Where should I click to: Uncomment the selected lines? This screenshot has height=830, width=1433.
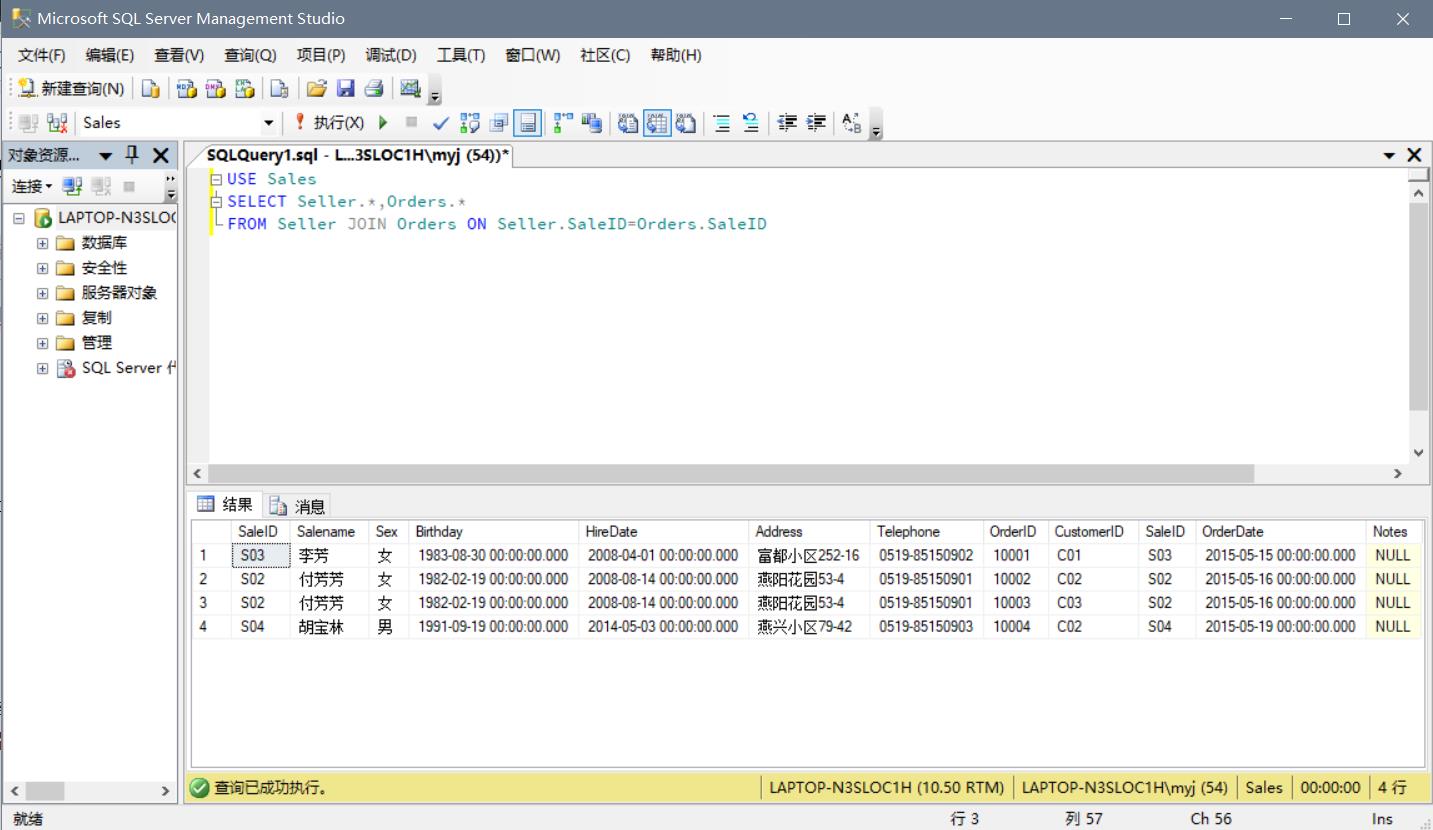click(x=751, y=123)
